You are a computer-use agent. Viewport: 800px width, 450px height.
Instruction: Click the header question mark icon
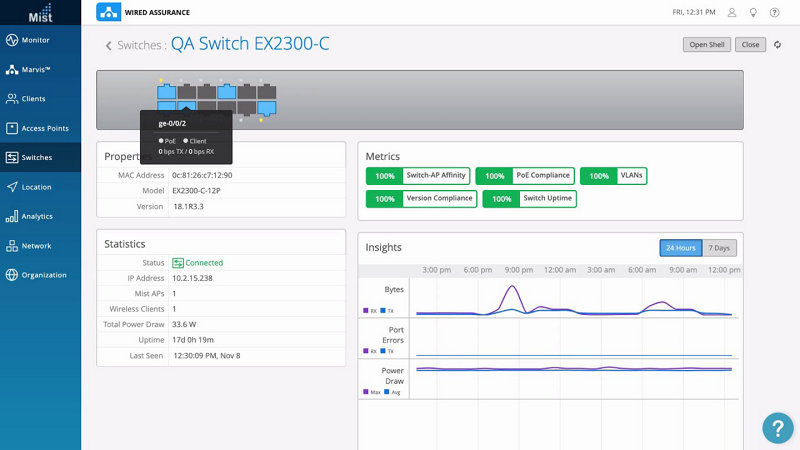coord(774,12)
